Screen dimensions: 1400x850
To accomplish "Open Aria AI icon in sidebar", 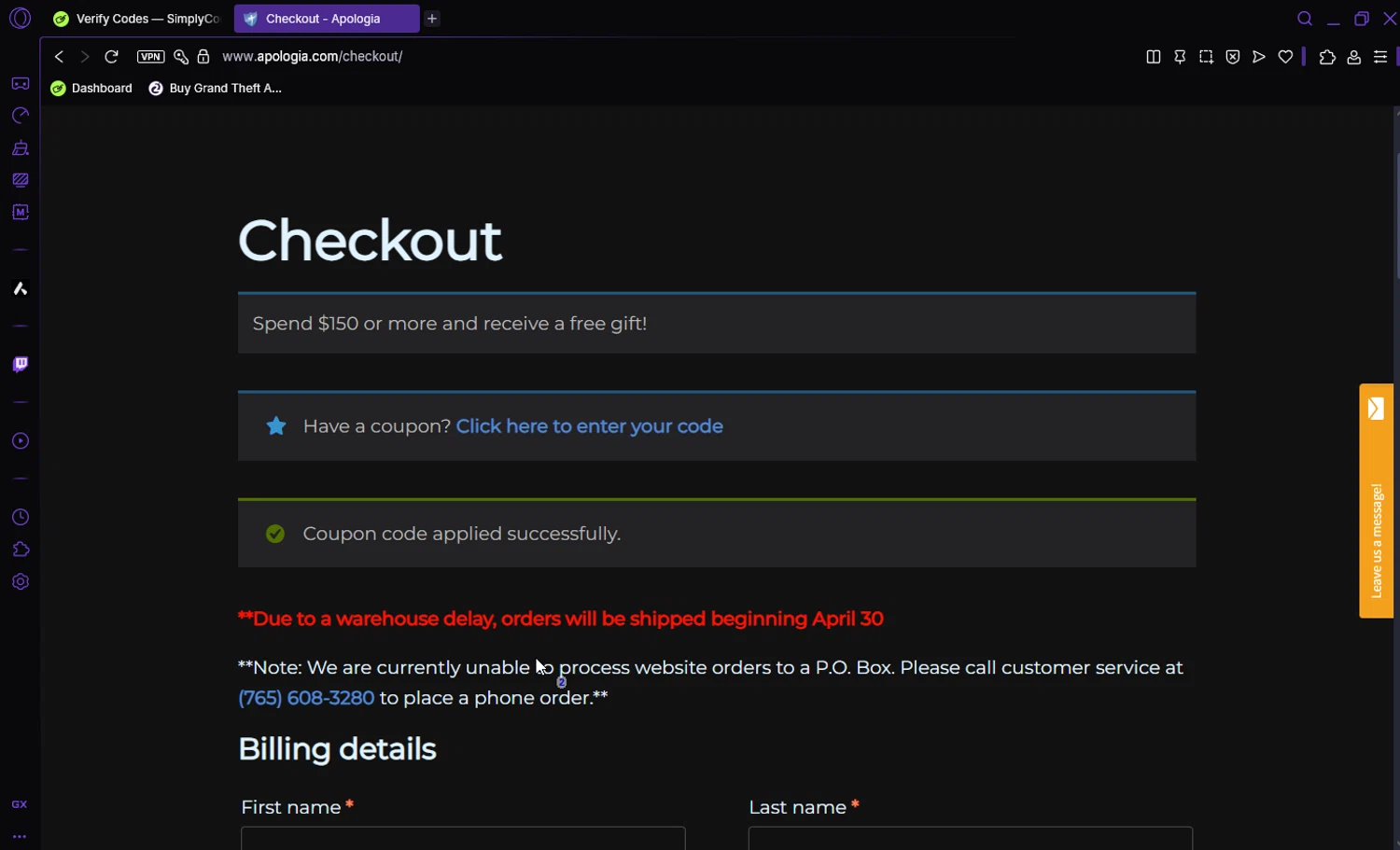I will [x=20, y=288].
